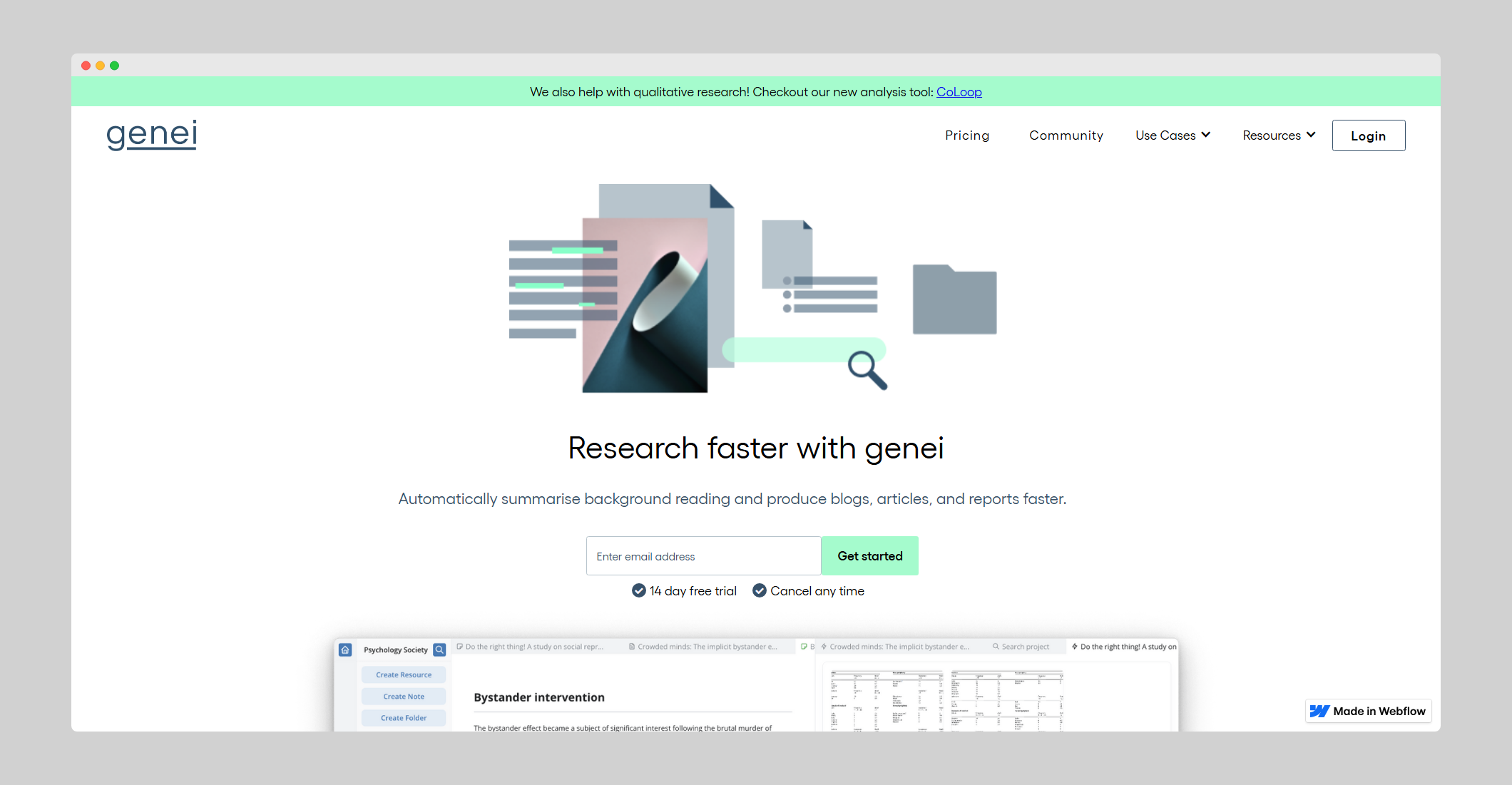
Task: Click the home icon in app preview
Action: coord(345,650)
